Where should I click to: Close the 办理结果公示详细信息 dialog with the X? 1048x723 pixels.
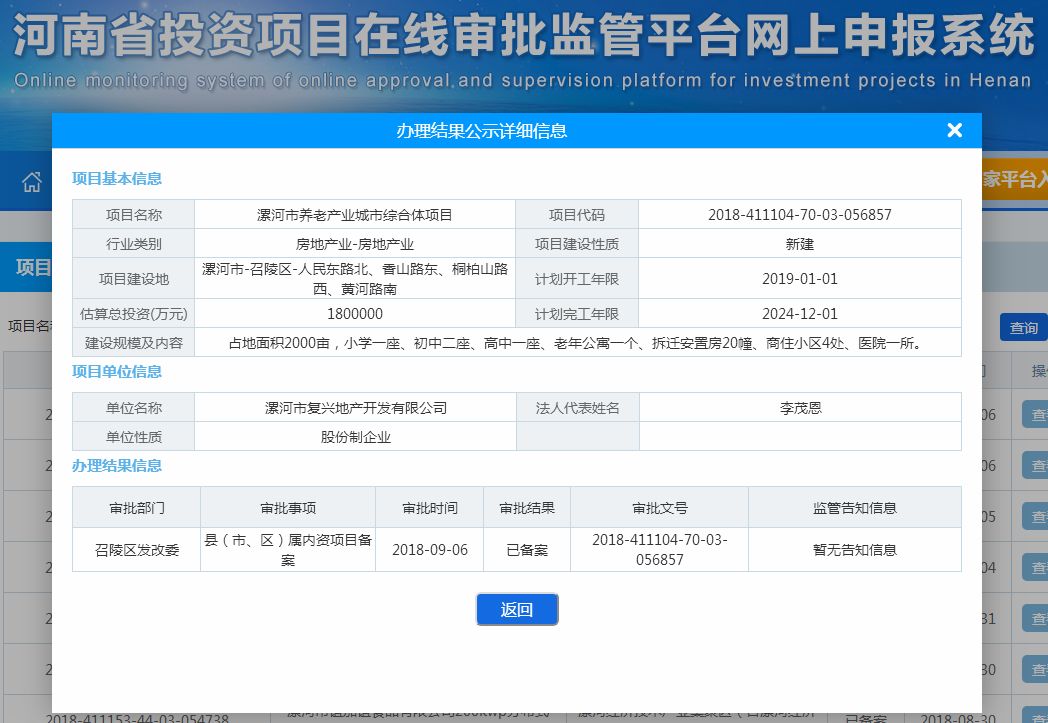click(x=954, y=130)
